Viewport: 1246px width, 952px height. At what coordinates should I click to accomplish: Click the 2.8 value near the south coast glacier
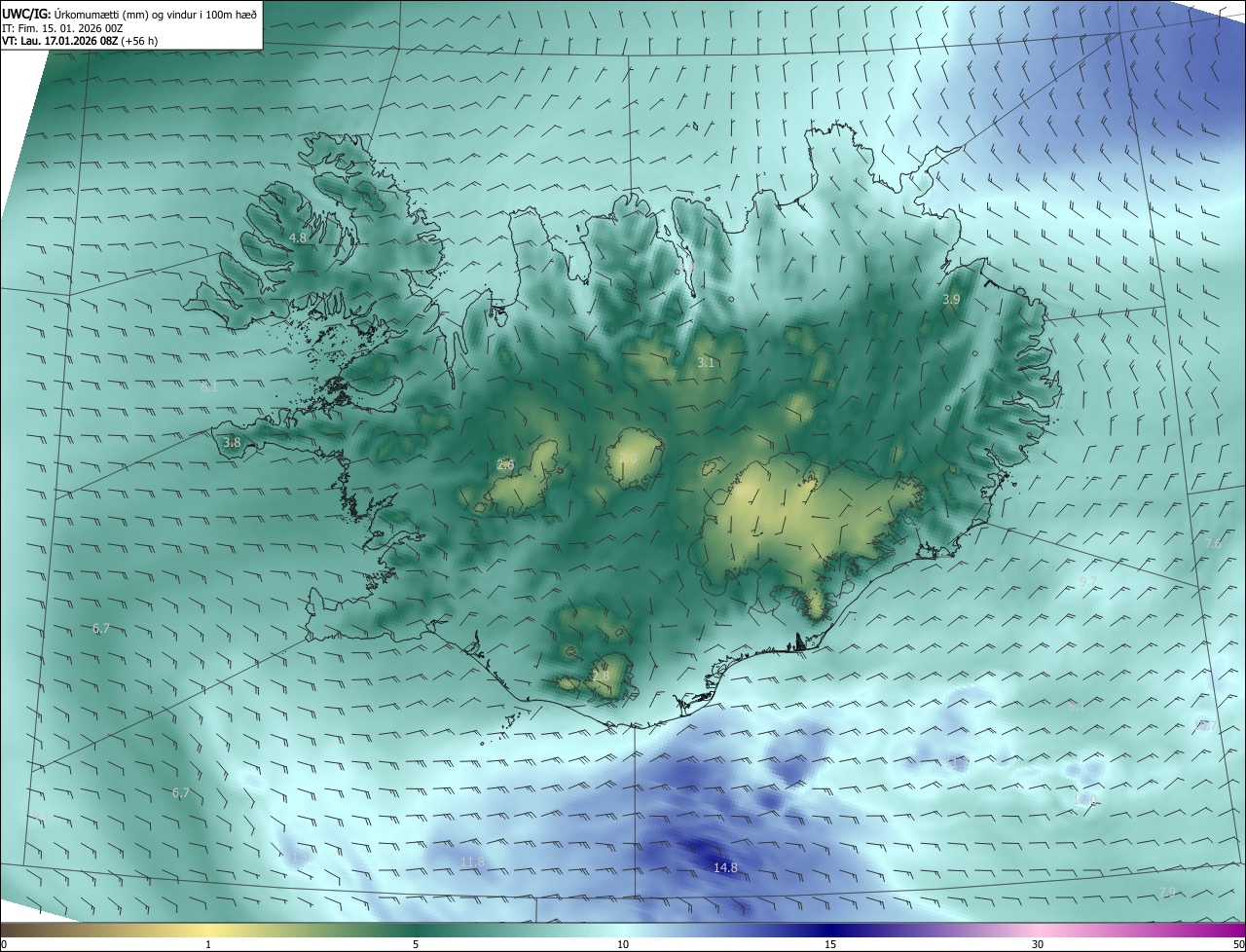pos(601,677)
